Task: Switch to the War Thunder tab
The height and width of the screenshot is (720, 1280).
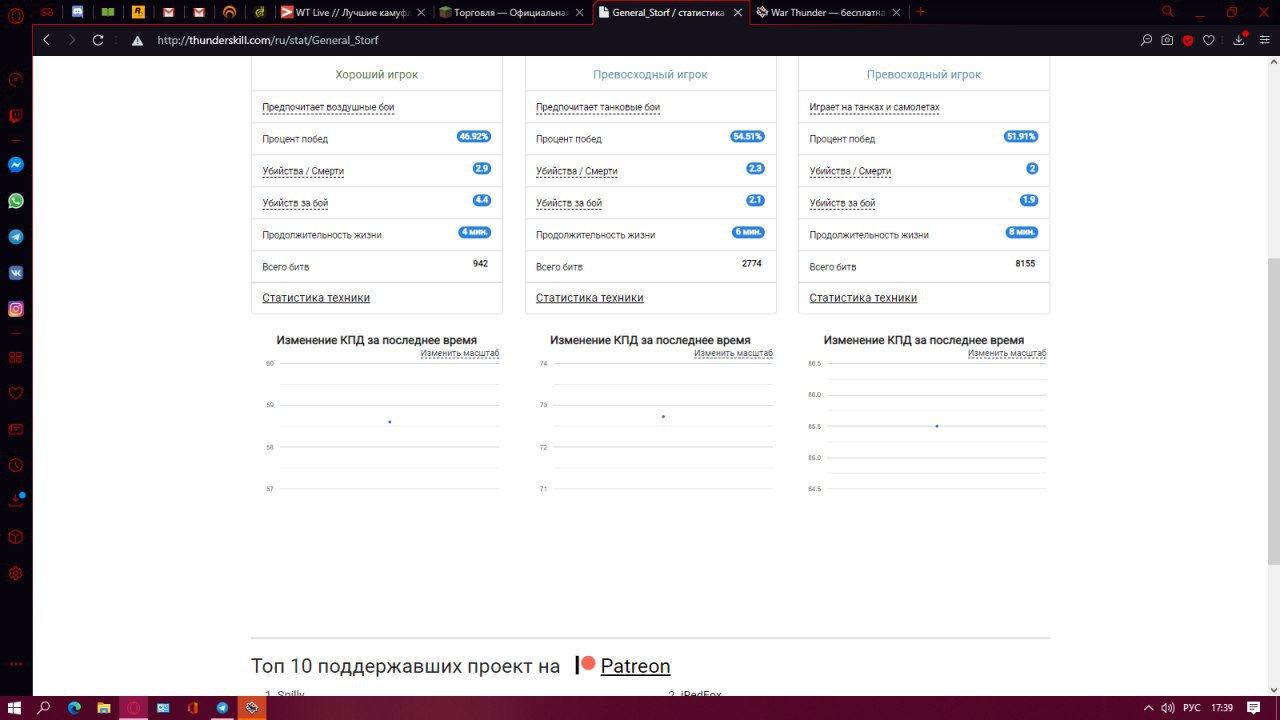Action: (x=828, y=12)
